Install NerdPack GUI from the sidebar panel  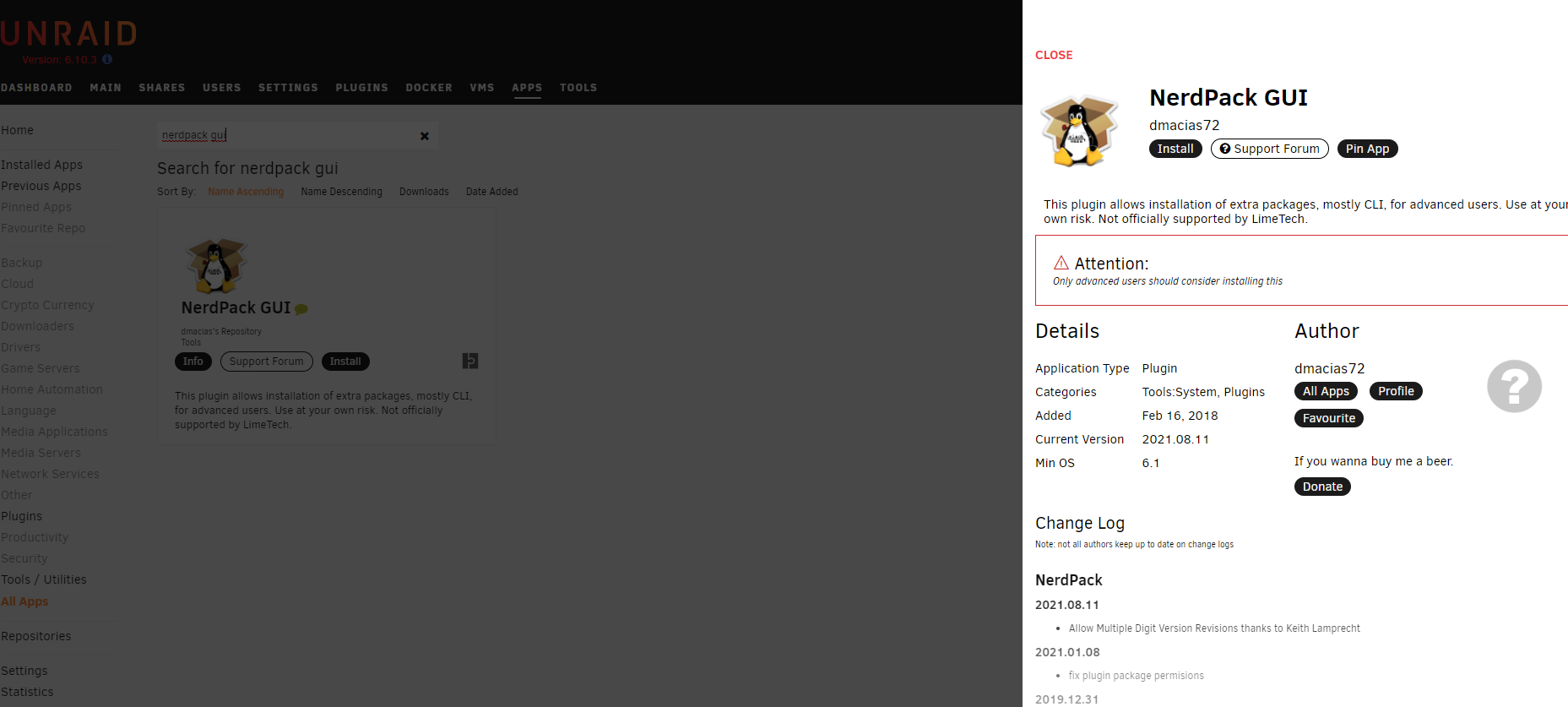tap(1175, 149)
